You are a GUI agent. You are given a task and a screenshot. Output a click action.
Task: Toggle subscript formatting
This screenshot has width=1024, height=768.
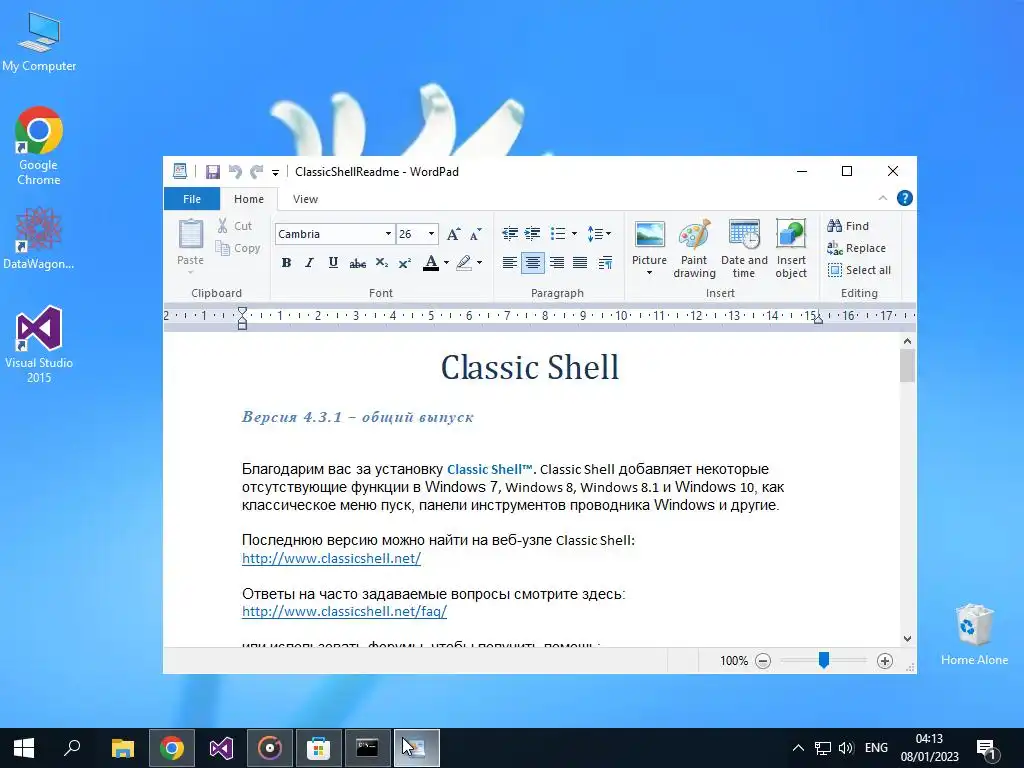tap(381, 263)
